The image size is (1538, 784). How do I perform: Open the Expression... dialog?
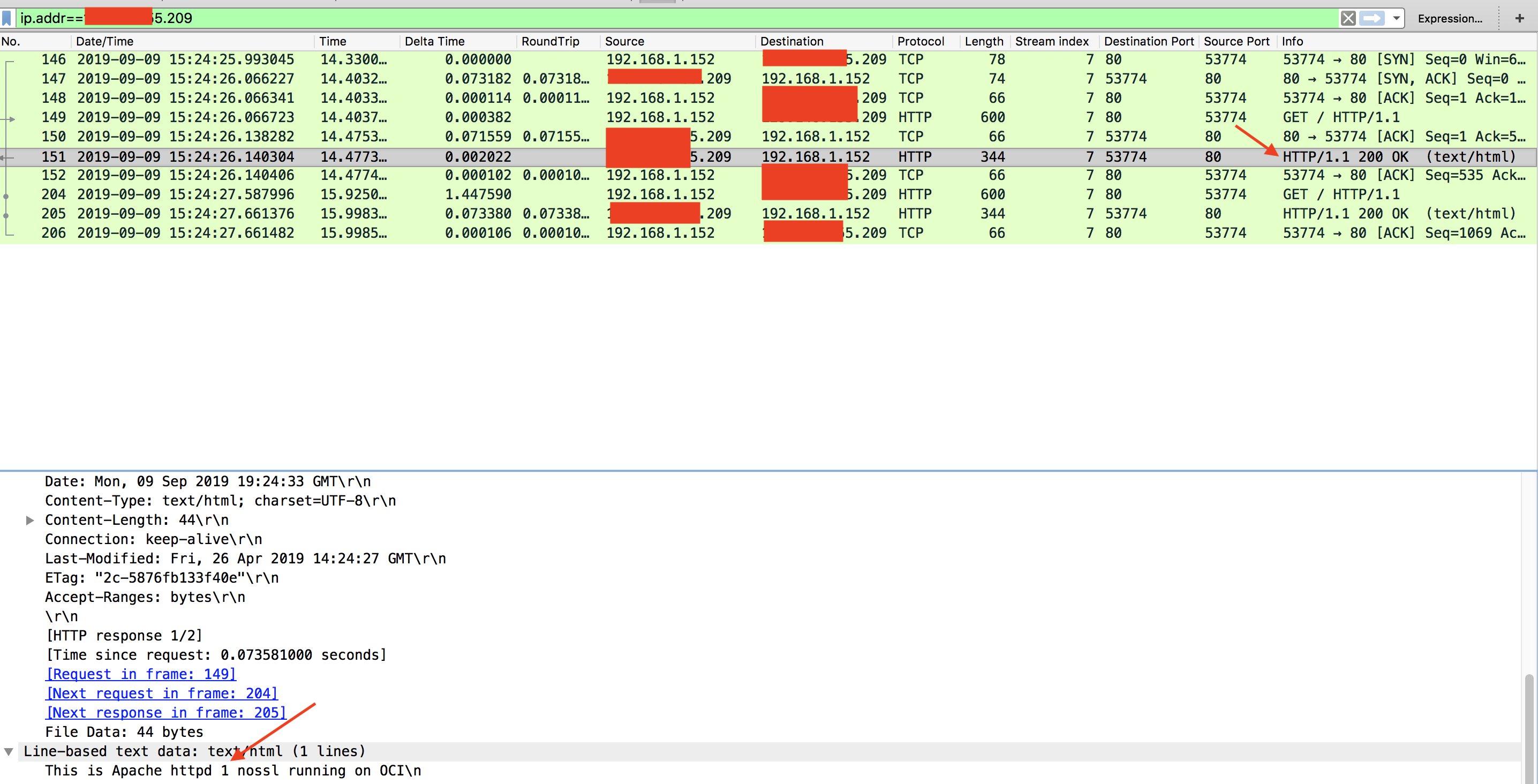1450,19
